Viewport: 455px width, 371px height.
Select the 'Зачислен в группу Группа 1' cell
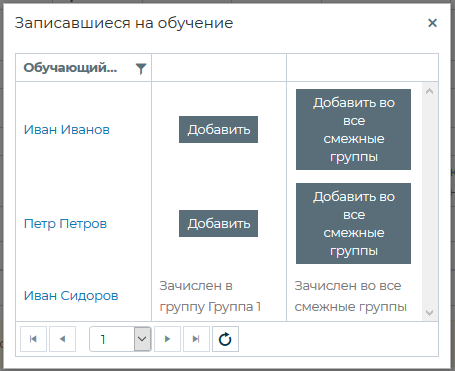coord(219,296)
